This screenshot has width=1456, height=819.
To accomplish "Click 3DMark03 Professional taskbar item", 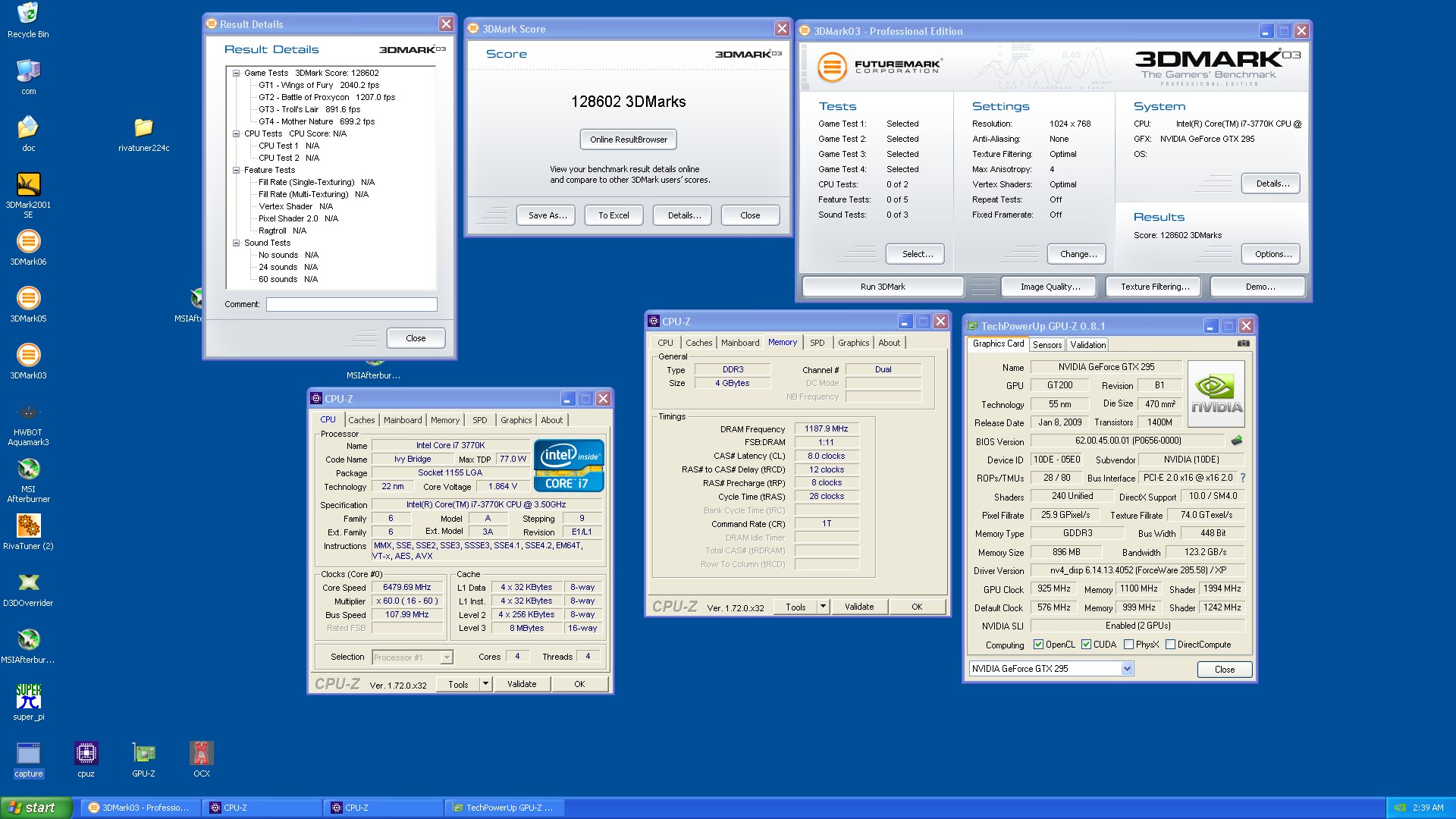I will point(141,808).
